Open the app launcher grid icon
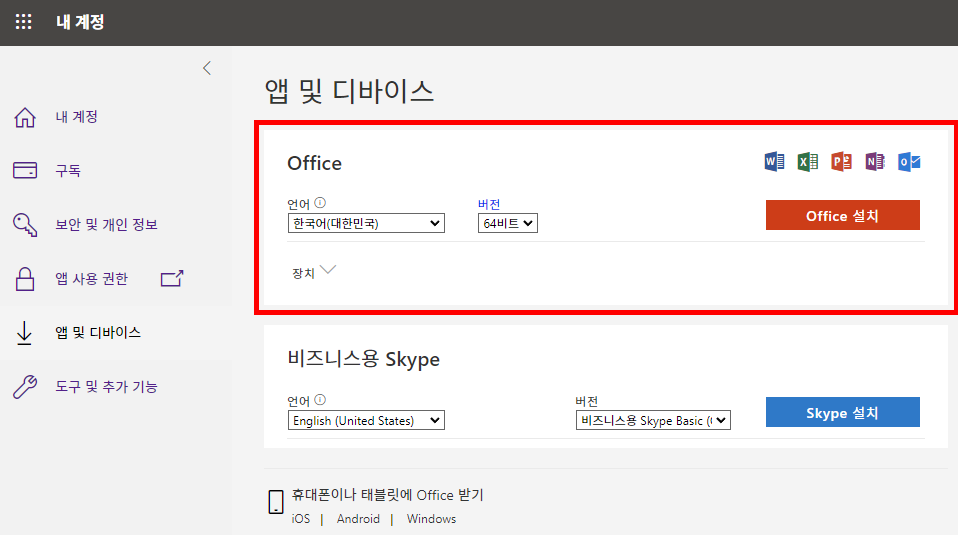This screenshot has width=958, height=535. tap(23, 22)
